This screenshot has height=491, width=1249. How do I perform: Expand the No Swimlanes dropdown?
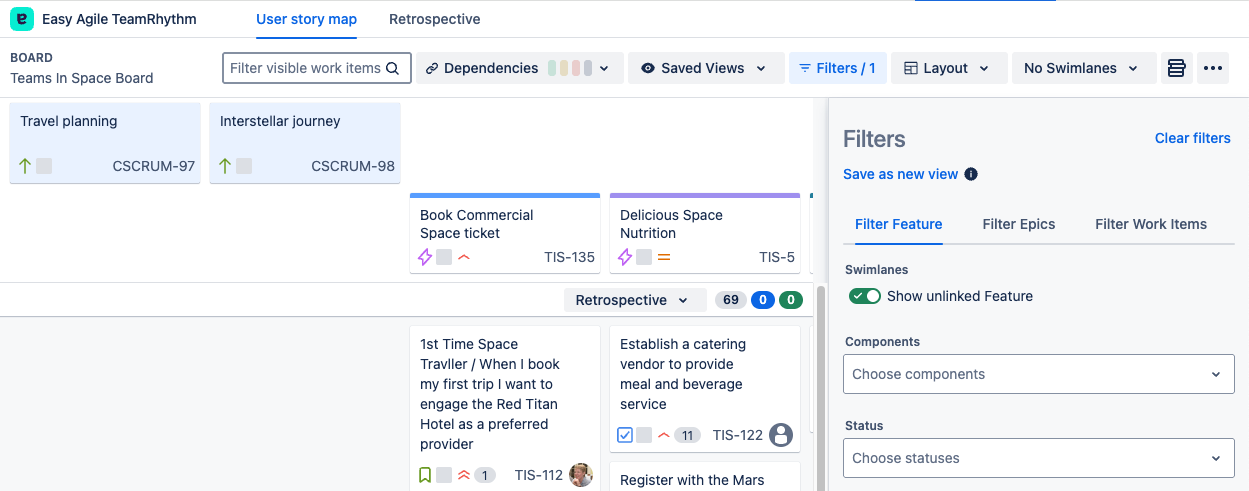pos(1083,68)
